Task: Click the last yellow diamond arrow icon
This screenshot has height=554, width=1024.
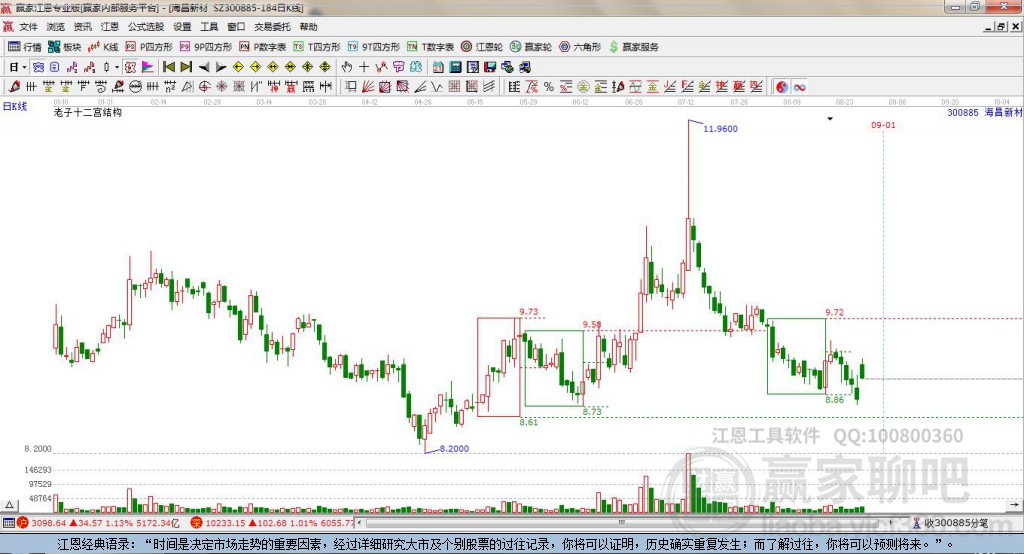Action: tap(325, 67)
